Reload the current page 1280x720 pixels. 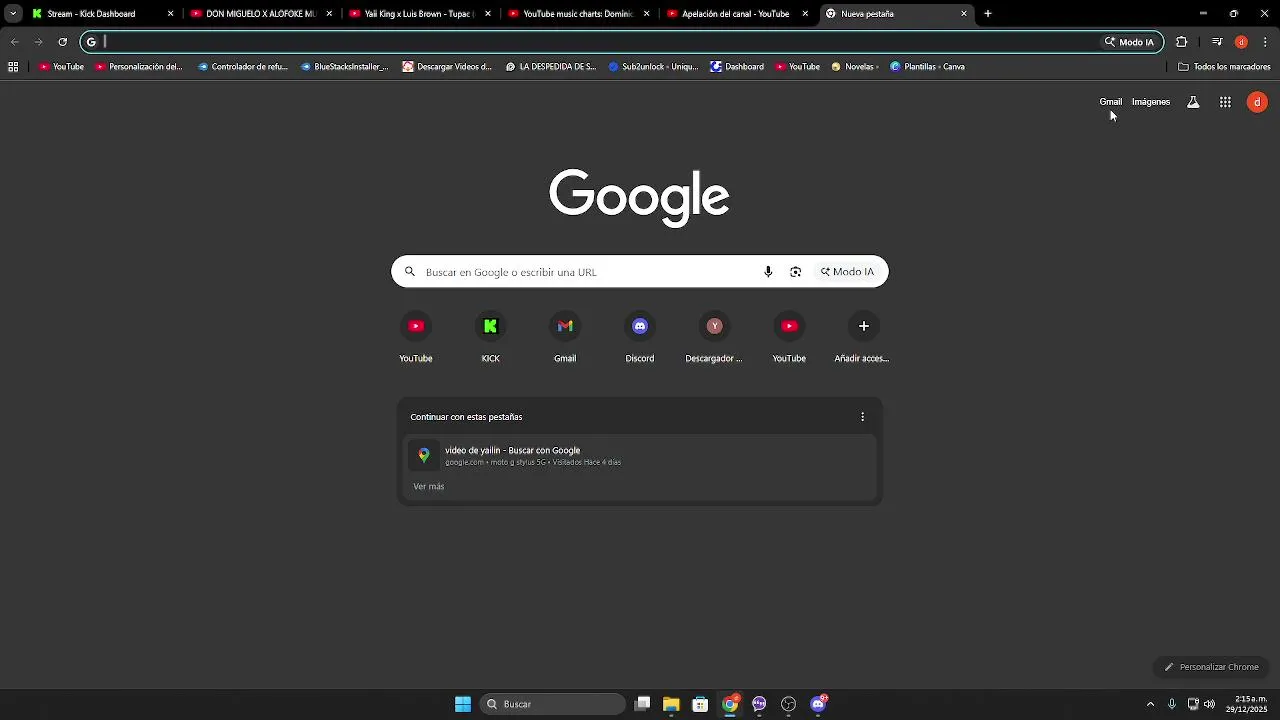click(x=62, y=42)
